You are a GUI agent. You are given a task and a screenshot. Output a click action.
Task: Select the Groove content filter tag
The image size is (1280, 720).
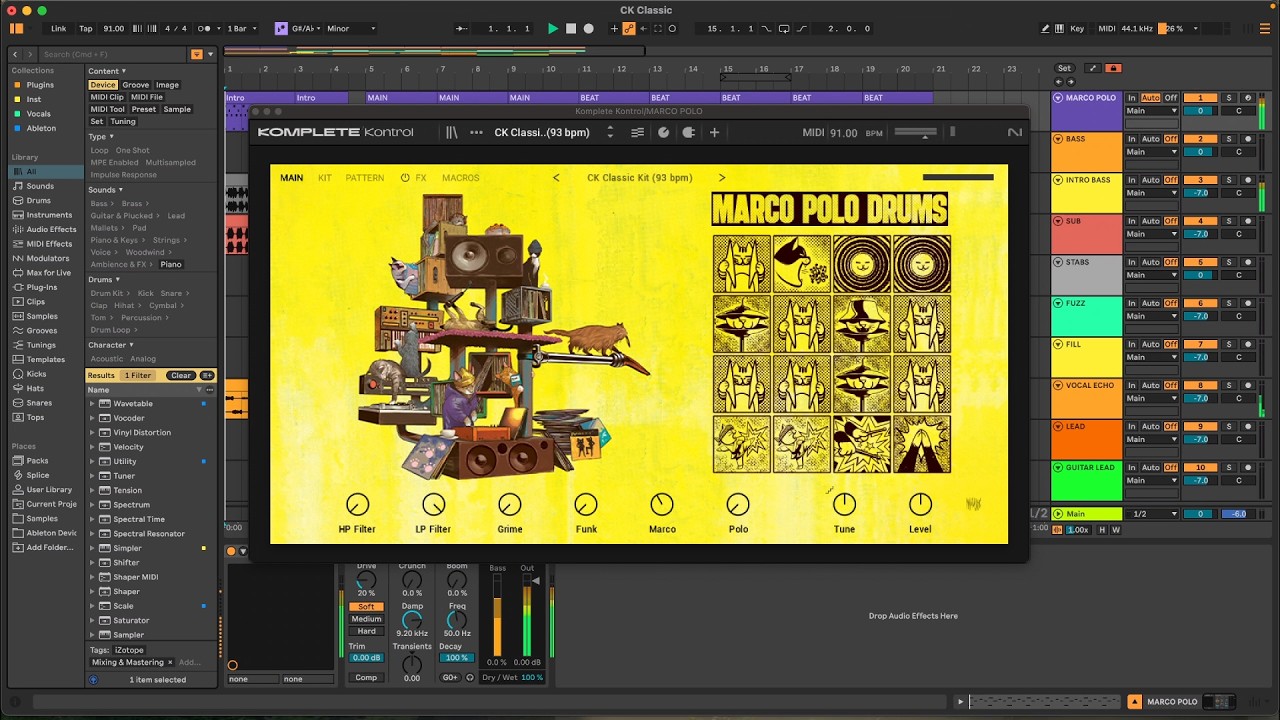tap(136, 85)
